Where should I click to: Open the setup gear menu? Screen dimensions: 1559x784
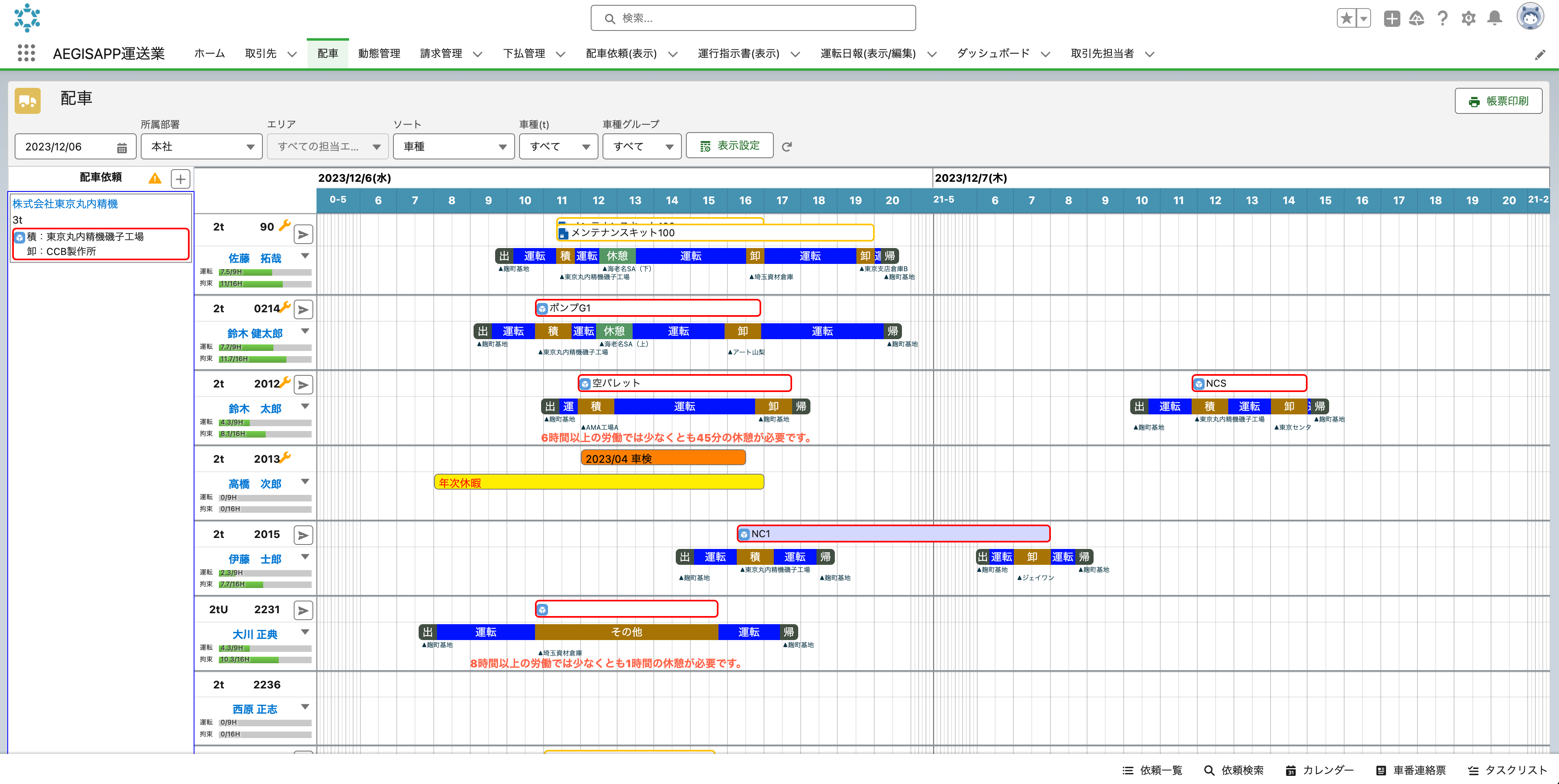(x=1468, y=18)
